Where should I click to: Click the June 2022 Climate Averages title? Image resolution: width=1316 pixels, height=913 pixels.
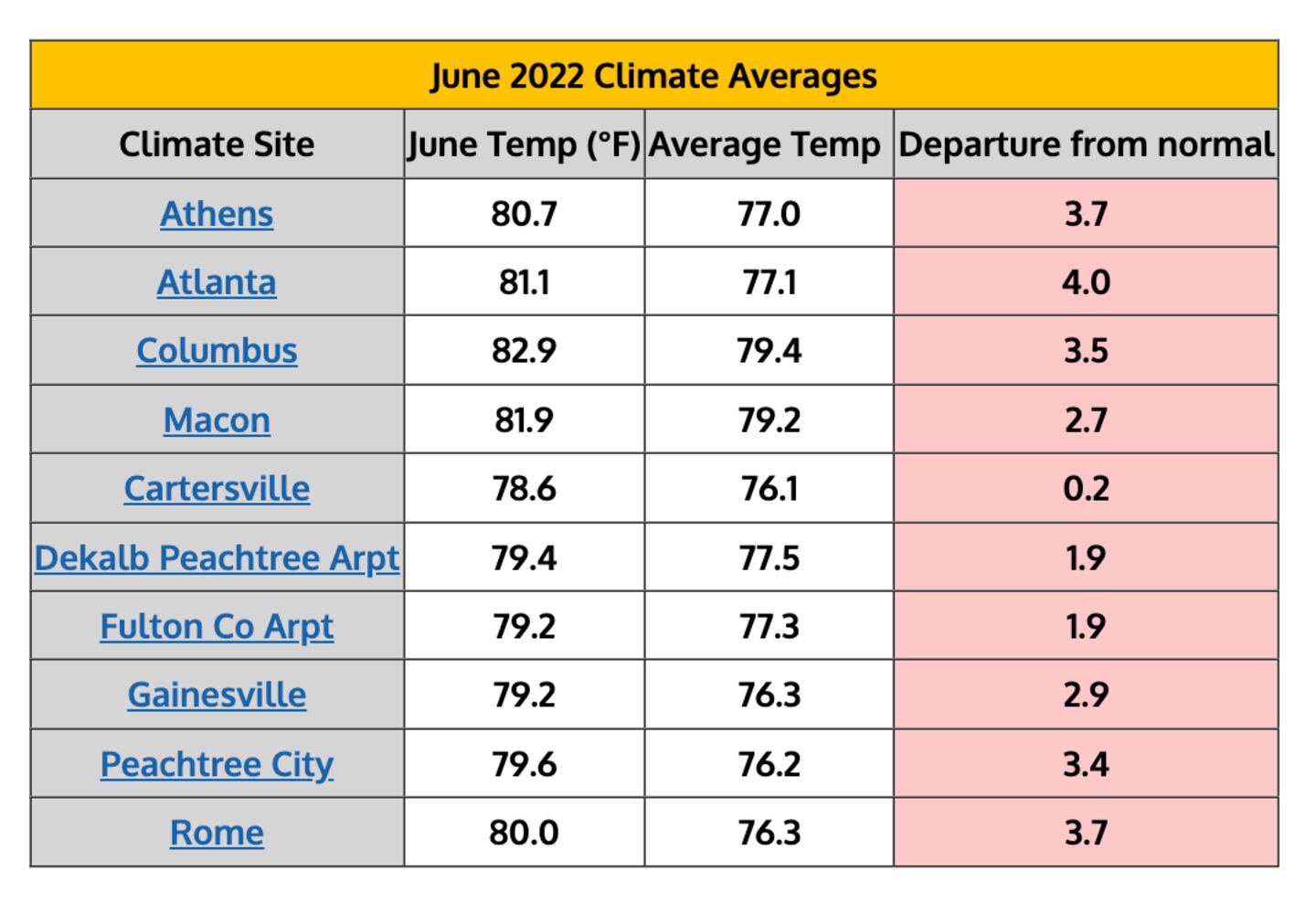[x=653, y=76]
